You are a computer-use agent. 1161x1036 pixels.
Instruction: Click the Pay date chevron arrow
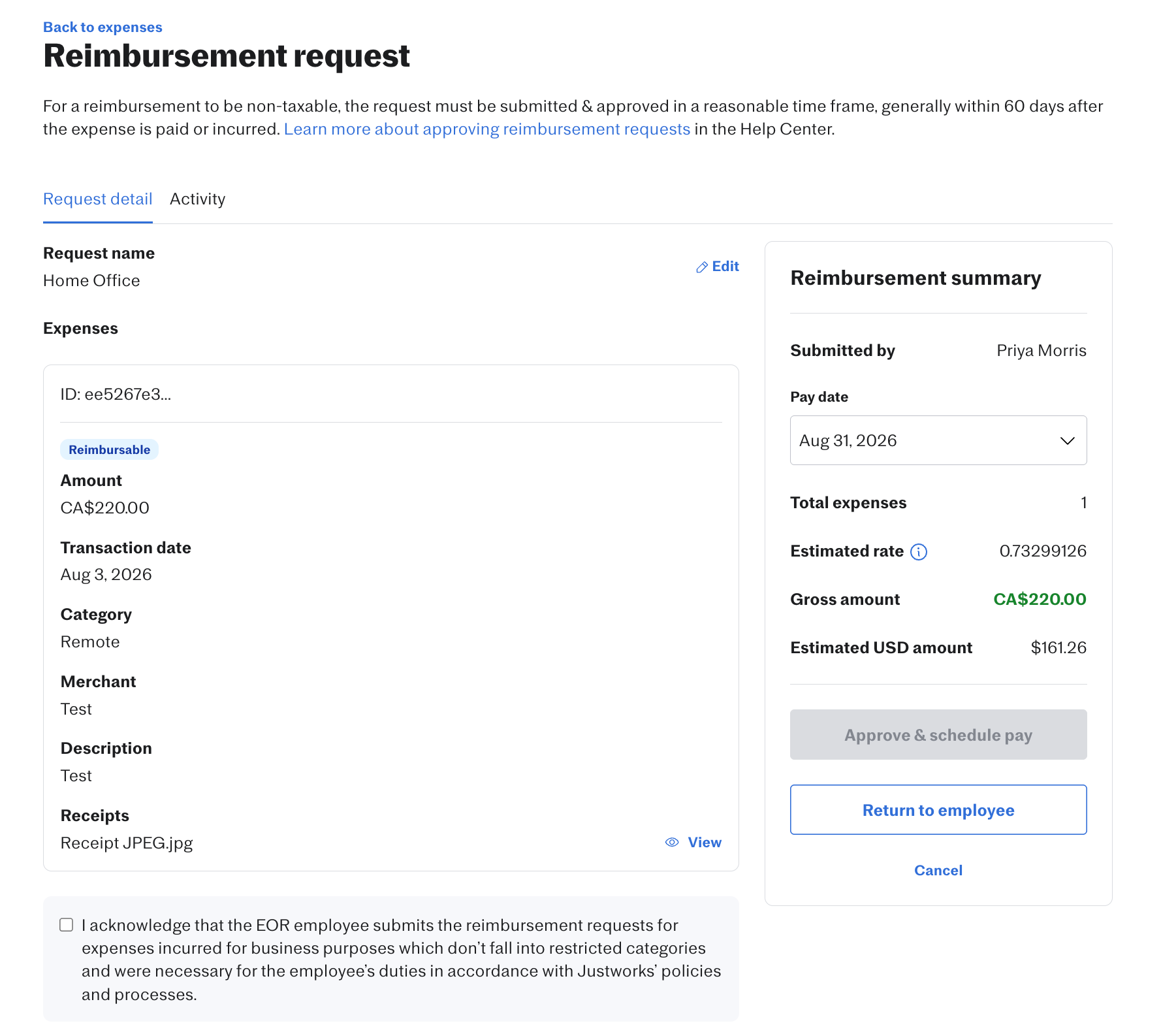pyautogui.click(x=1067, y=441)
